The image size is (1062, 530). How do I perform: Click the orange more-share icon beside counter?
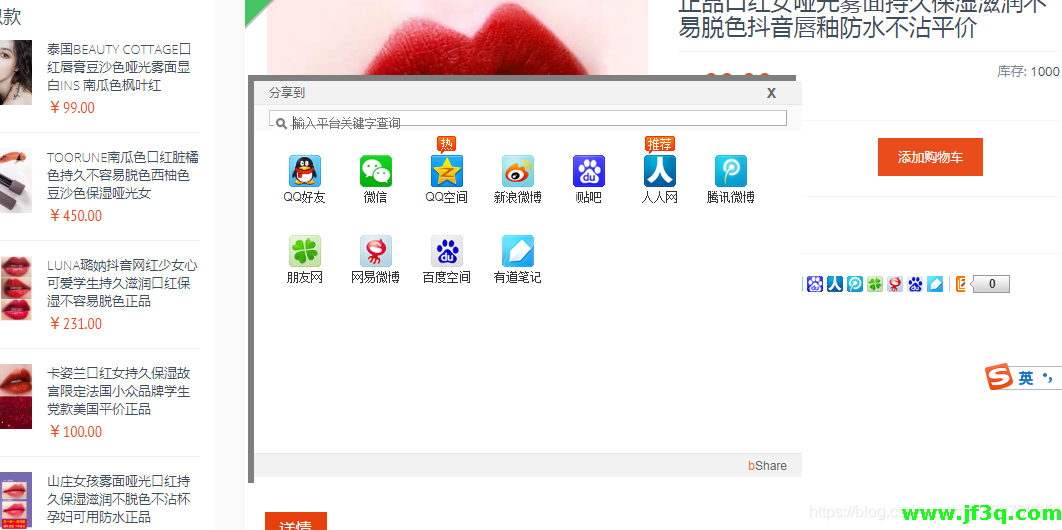(x=961, y=284)
